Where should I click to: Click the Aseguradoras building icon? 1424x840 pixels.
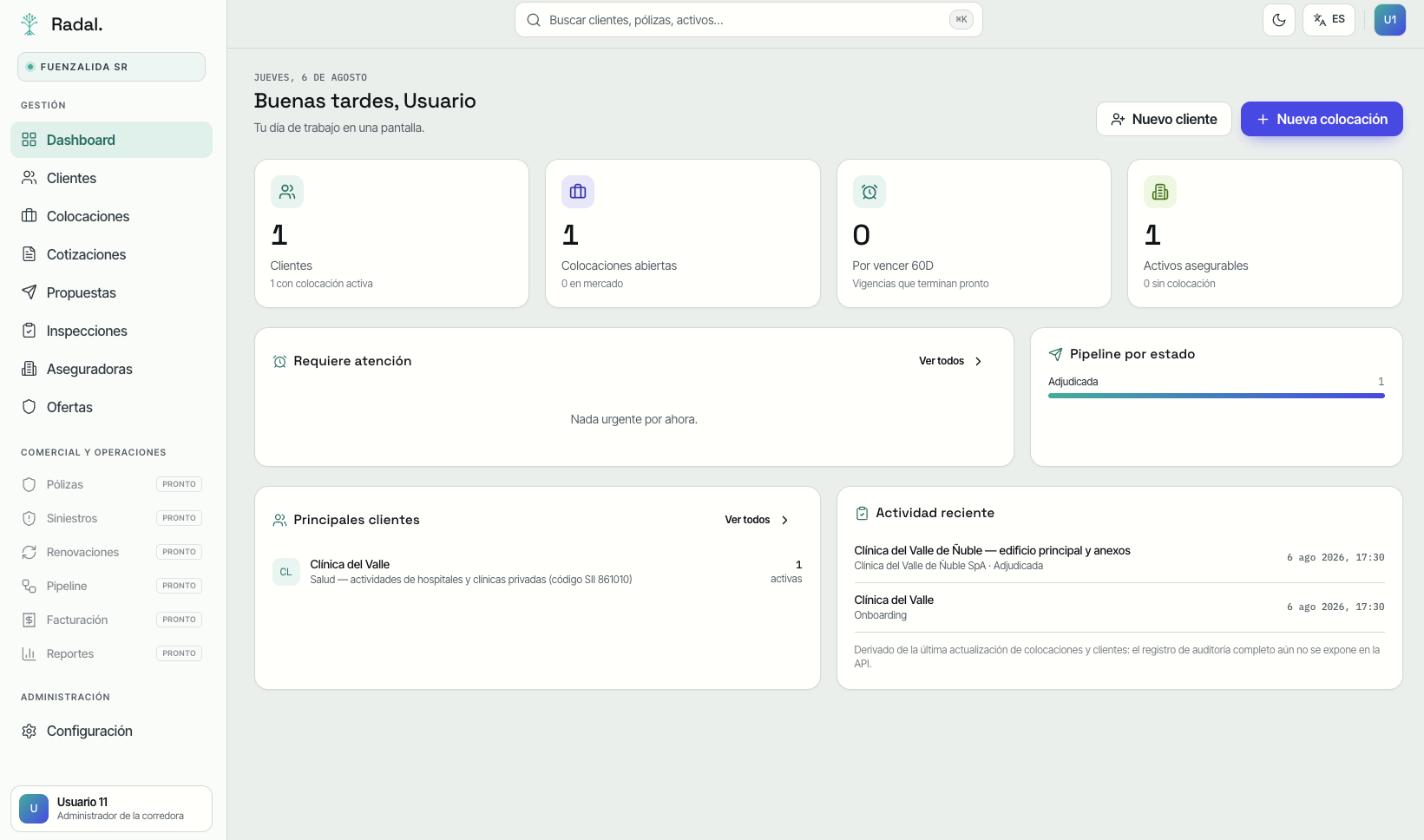(30, 369)
